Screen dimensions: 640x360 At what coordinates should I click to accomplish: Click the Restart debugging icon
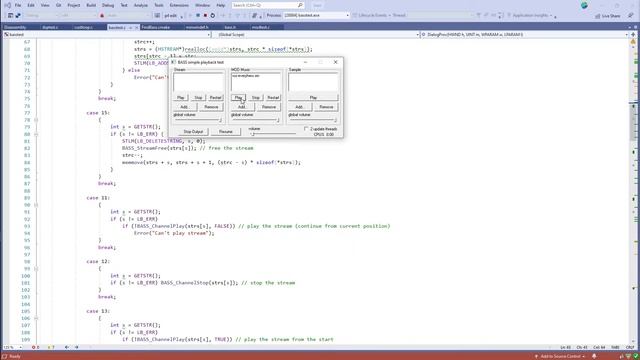click(x=213, y=16)
